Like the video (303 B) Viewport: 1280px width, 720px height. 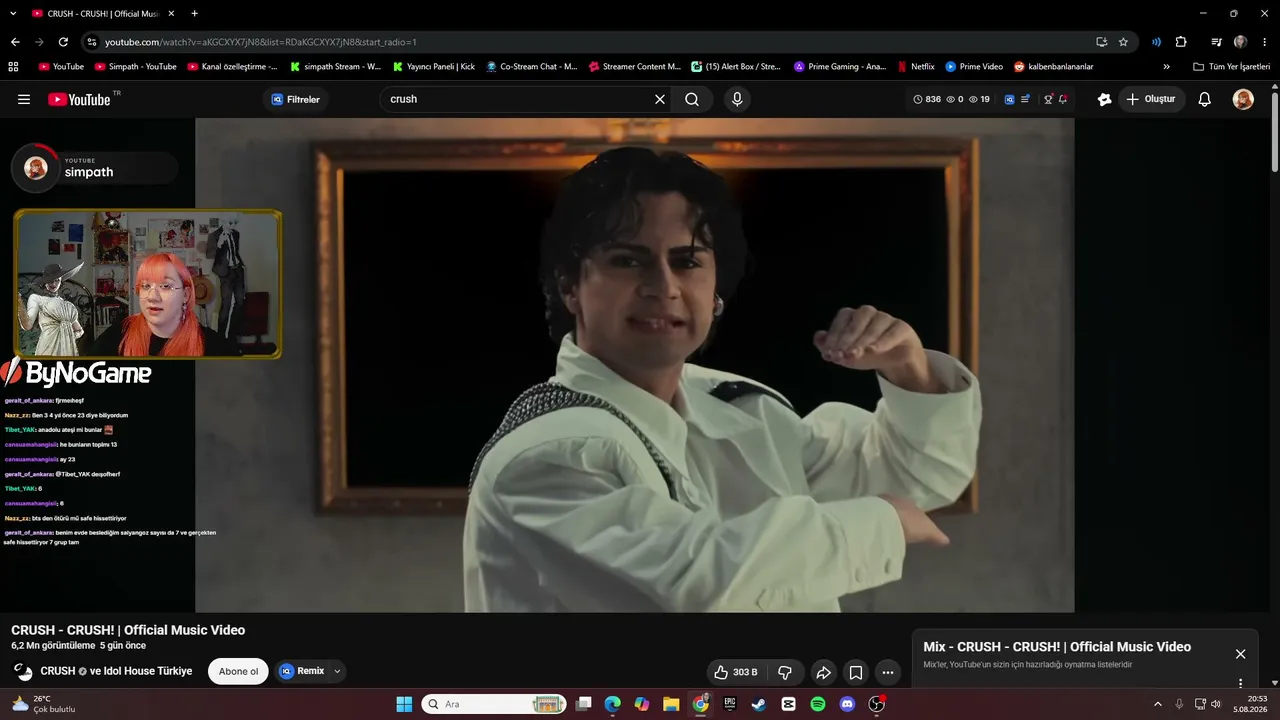coord(735,672)
